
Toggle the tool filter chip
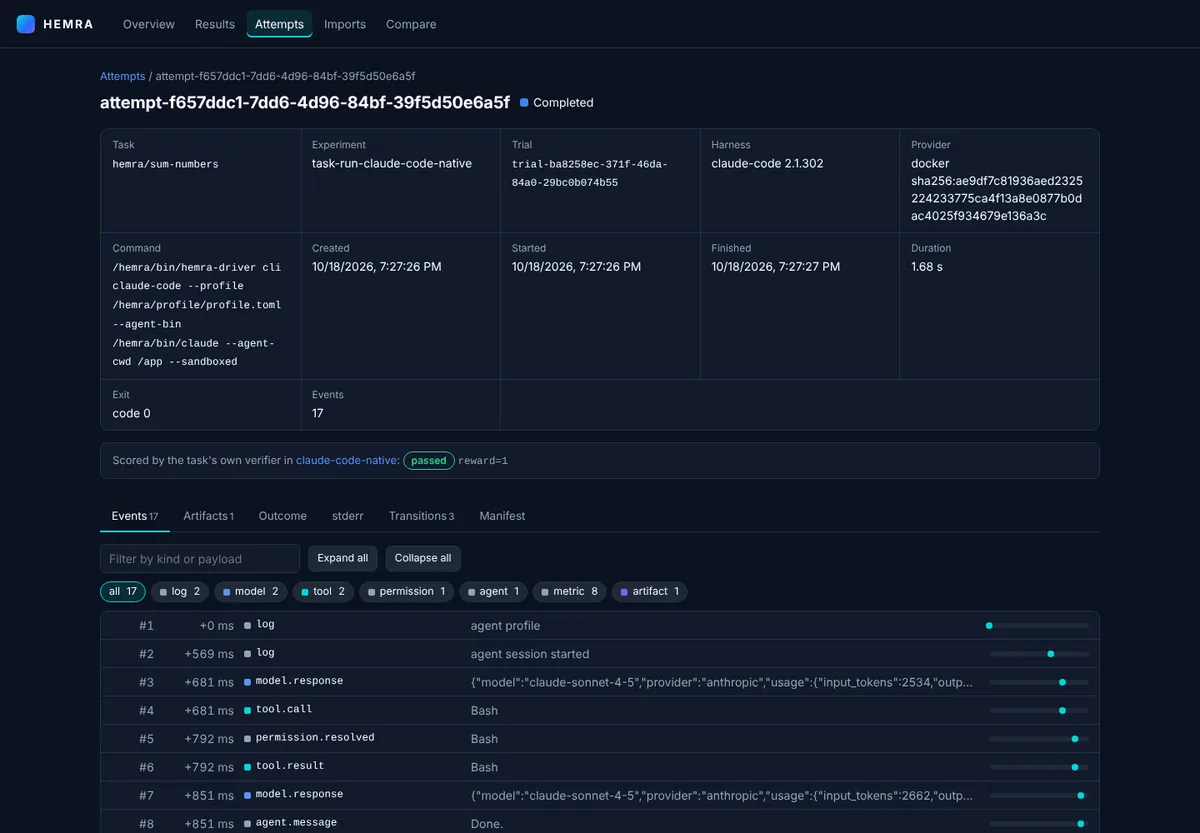pyautogui.click(x=323, y=592)
